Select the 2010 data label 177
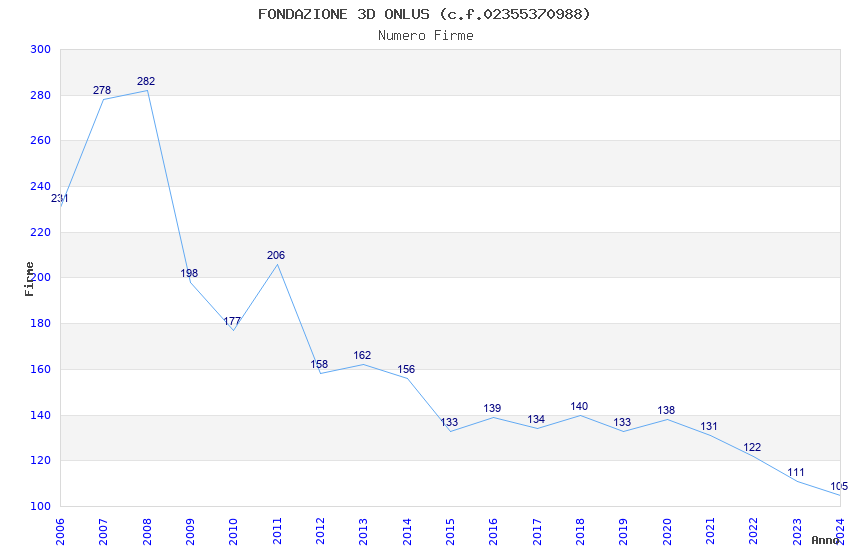The width and height of the screenshot is (850, 550). point(232,321)
